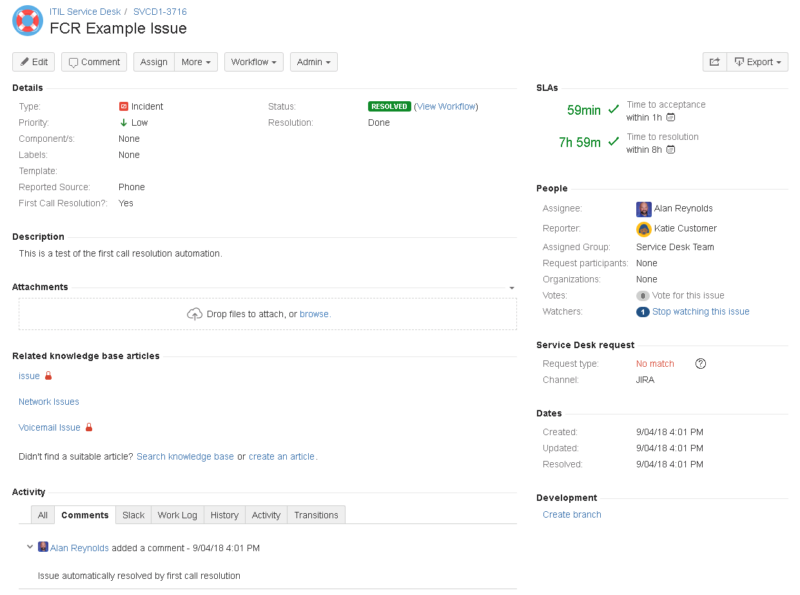This screenshot has width=800, height=595.
Task: Click the ITIL Service Desk project avatar
Action: pyautogui.click(x=28, y=20)
